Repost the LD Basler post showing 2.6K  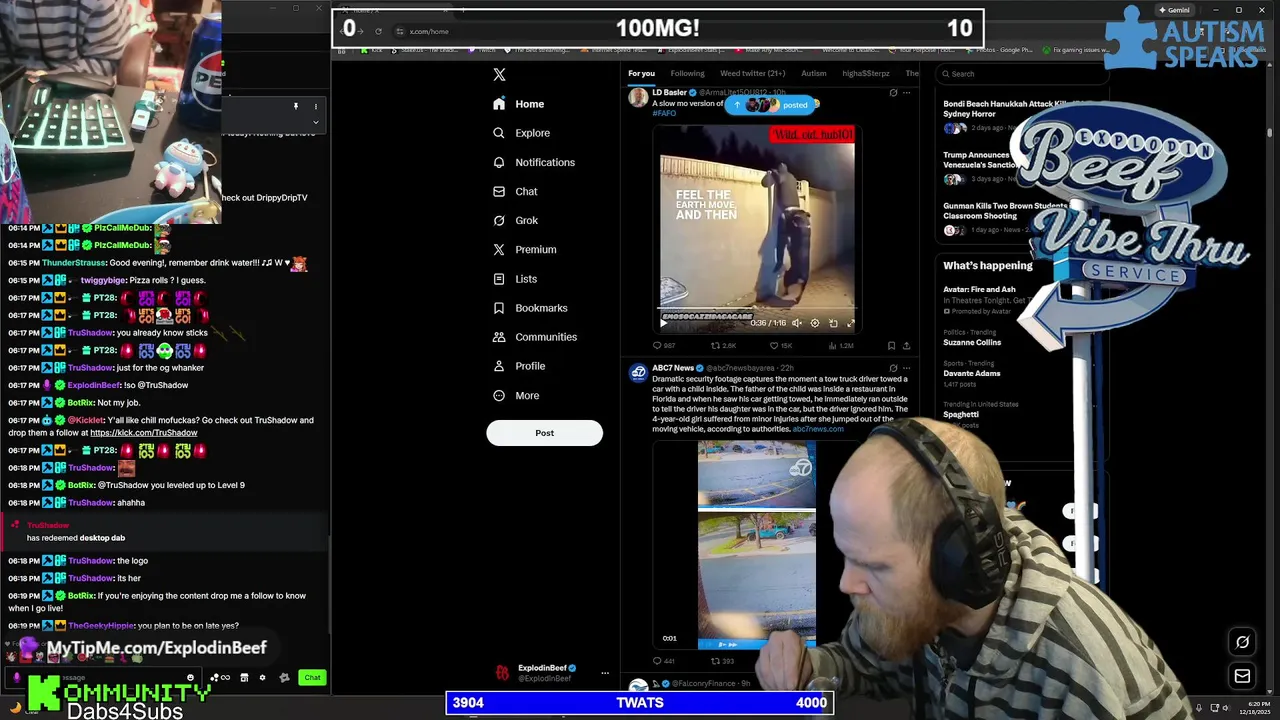coord(714,346)
